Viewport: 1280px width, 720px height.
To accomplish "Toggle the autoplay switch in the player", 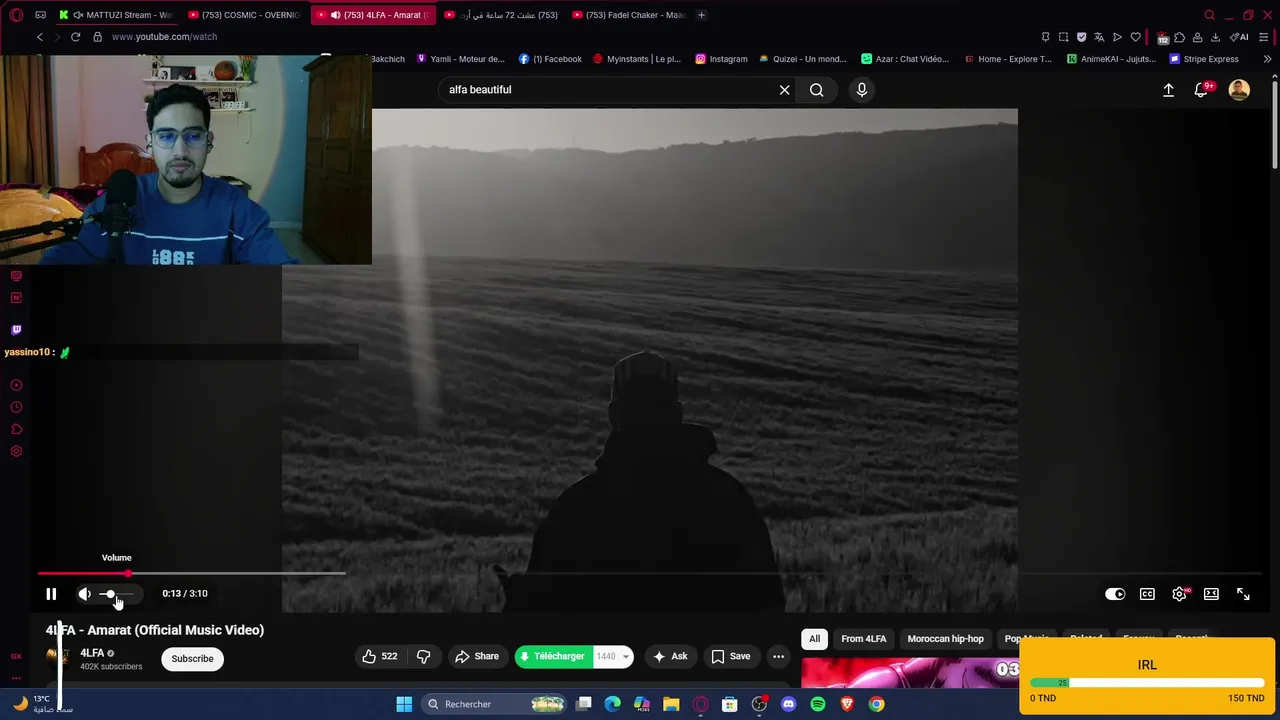I will pyautogui.click(x=1115, y=594).
